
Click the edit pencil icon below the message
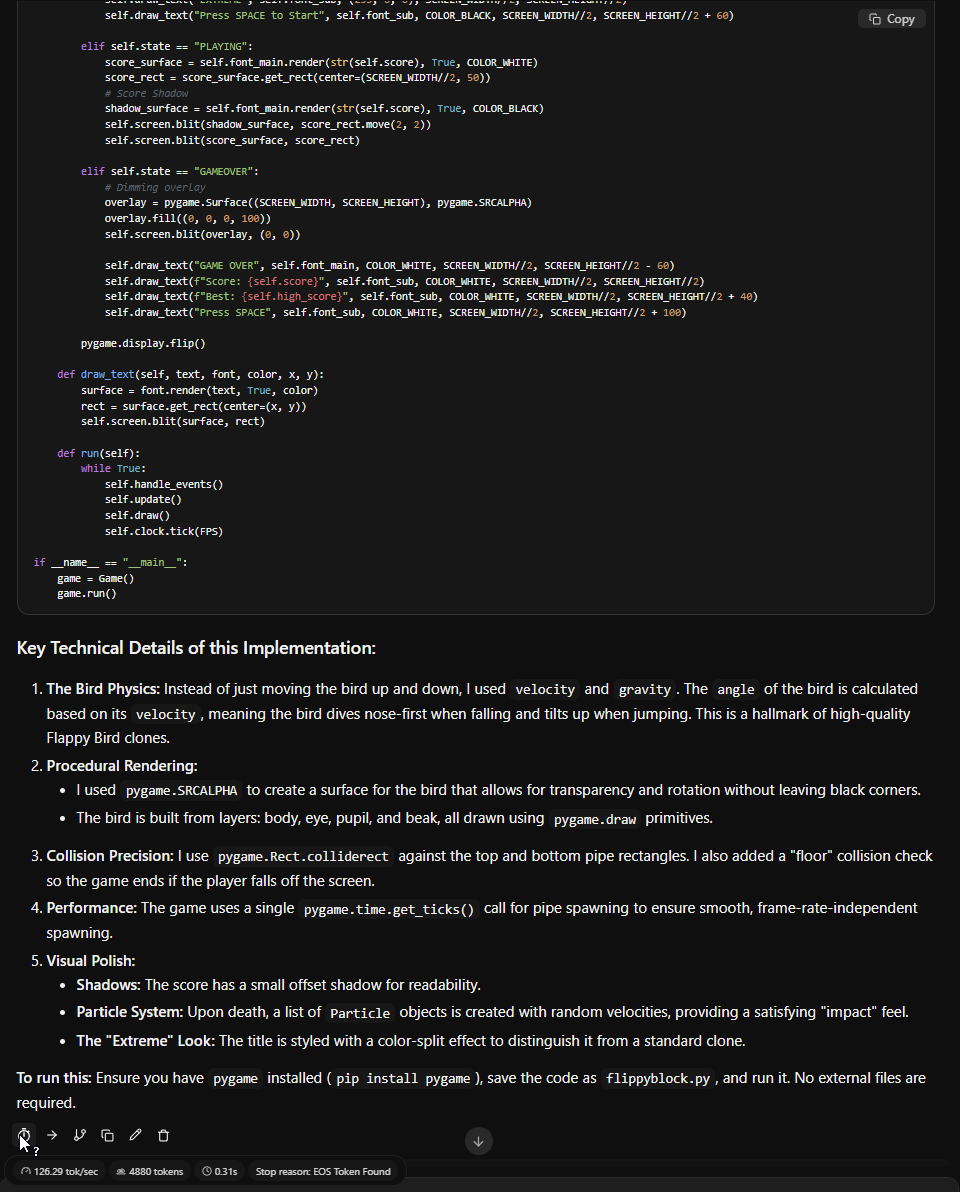pyautogui.click(x=135, y=1135)
